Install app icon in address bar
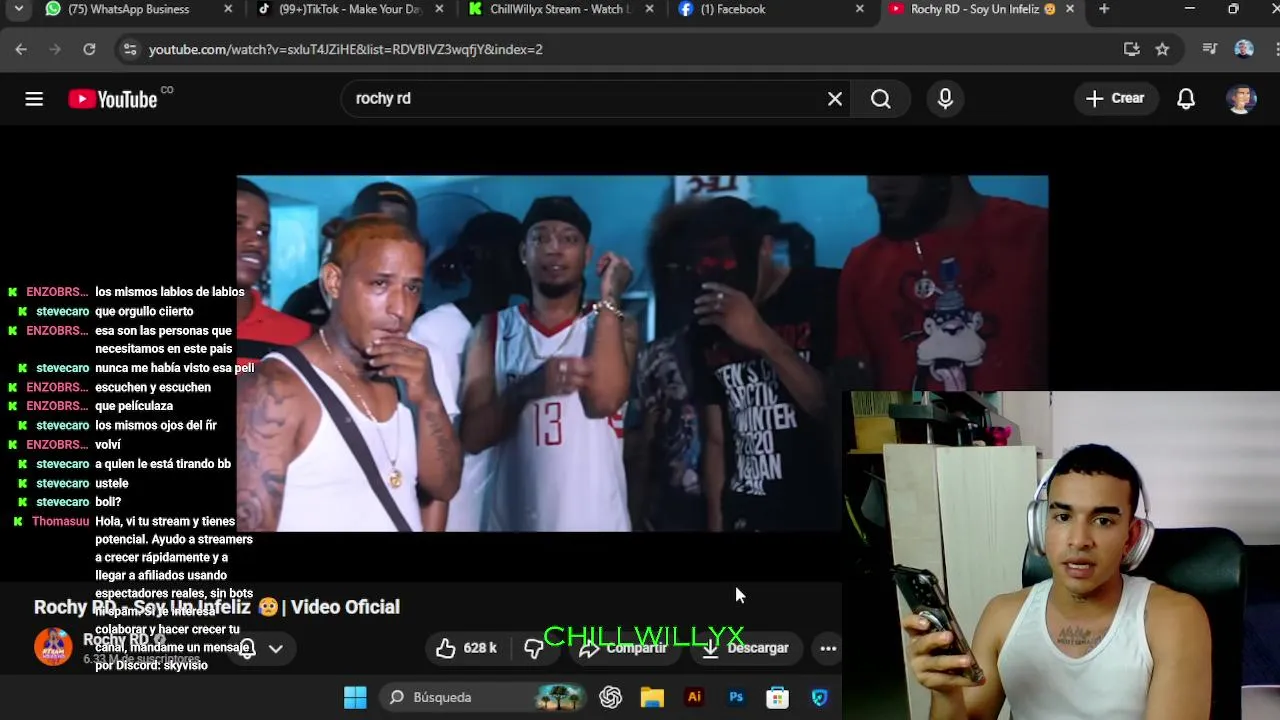The image size is (1280, 720). (1132, 49)
